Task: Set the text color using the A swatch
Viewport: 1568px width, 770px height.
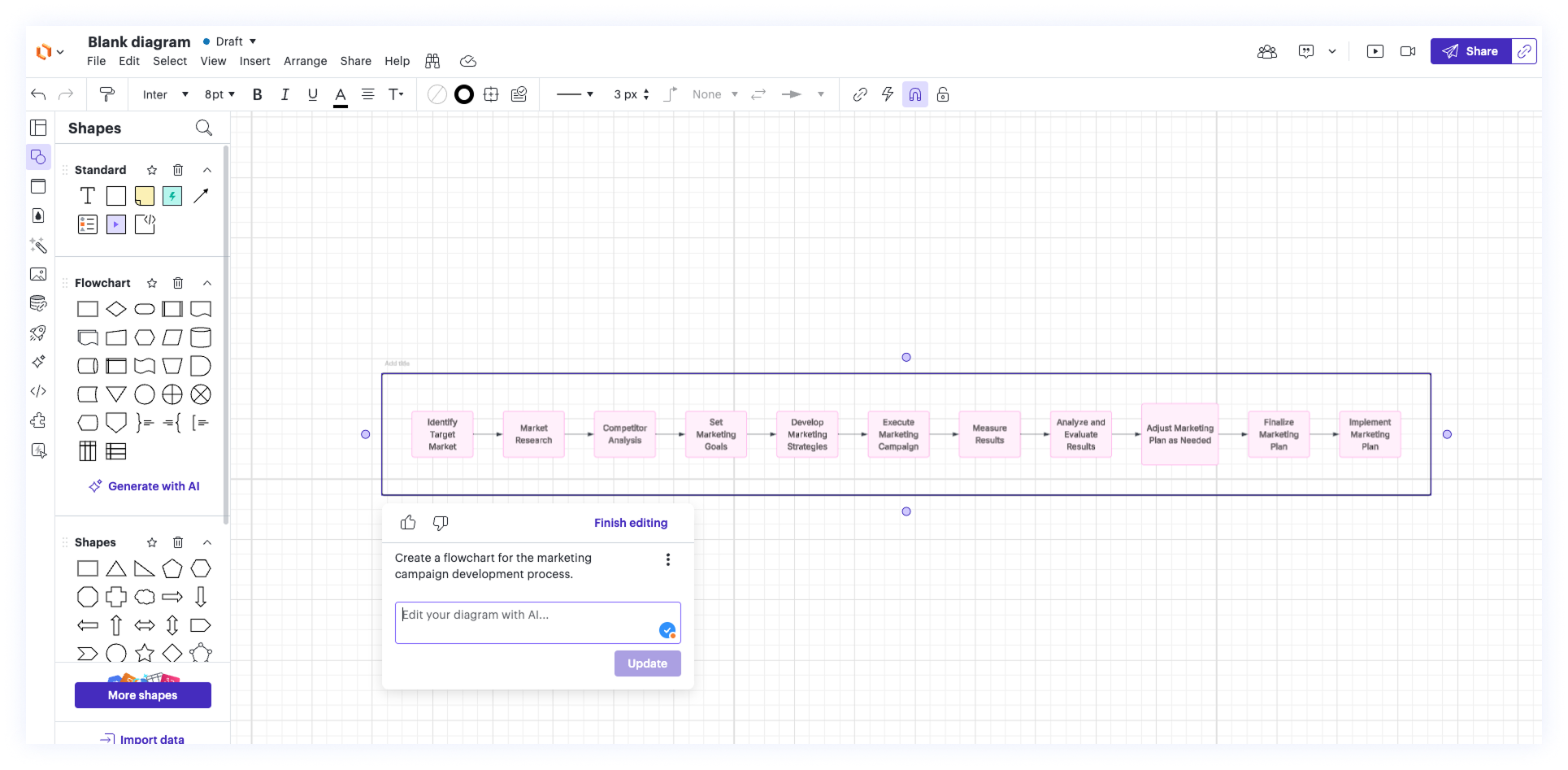Action: coord(340,94)
